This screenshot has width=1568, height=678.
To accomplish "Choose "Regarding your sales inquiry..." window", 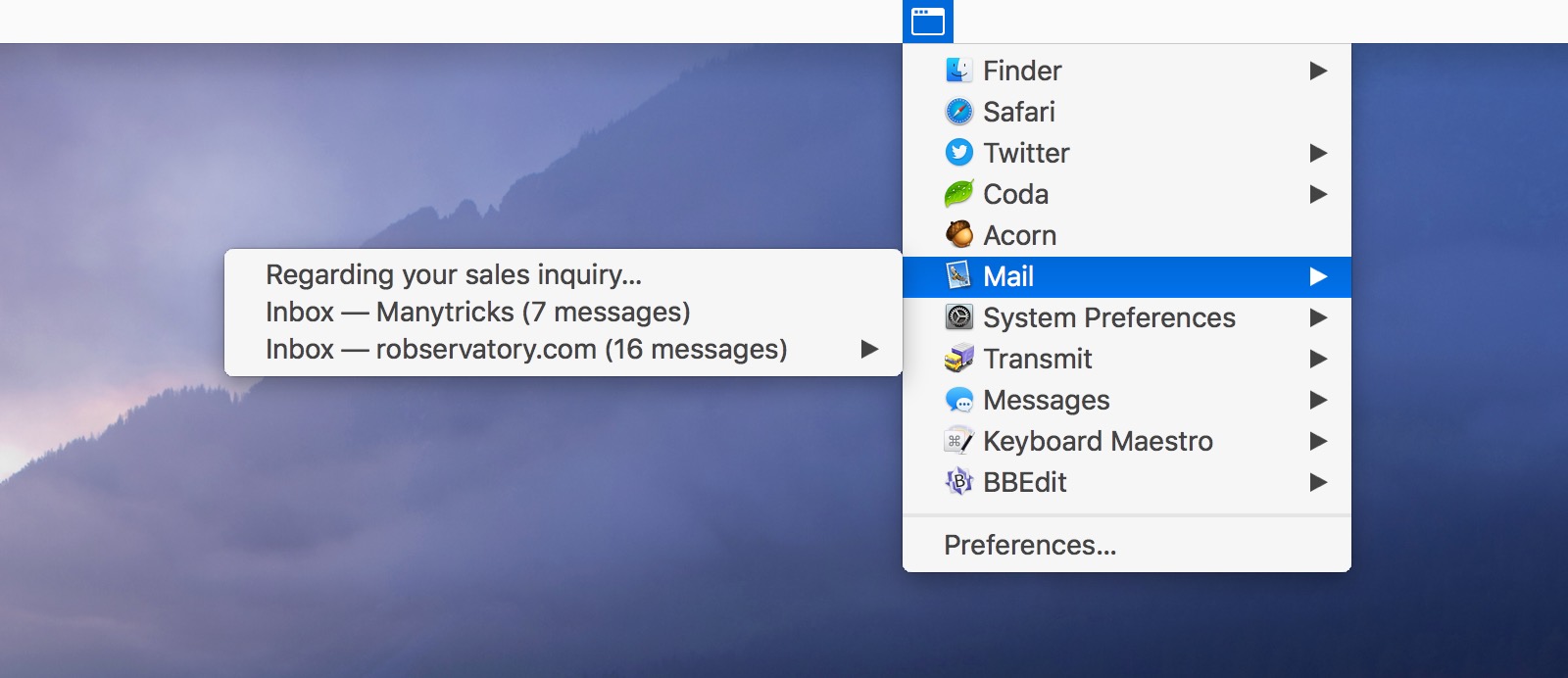I will pyautogui.click(x=454, y=274).
